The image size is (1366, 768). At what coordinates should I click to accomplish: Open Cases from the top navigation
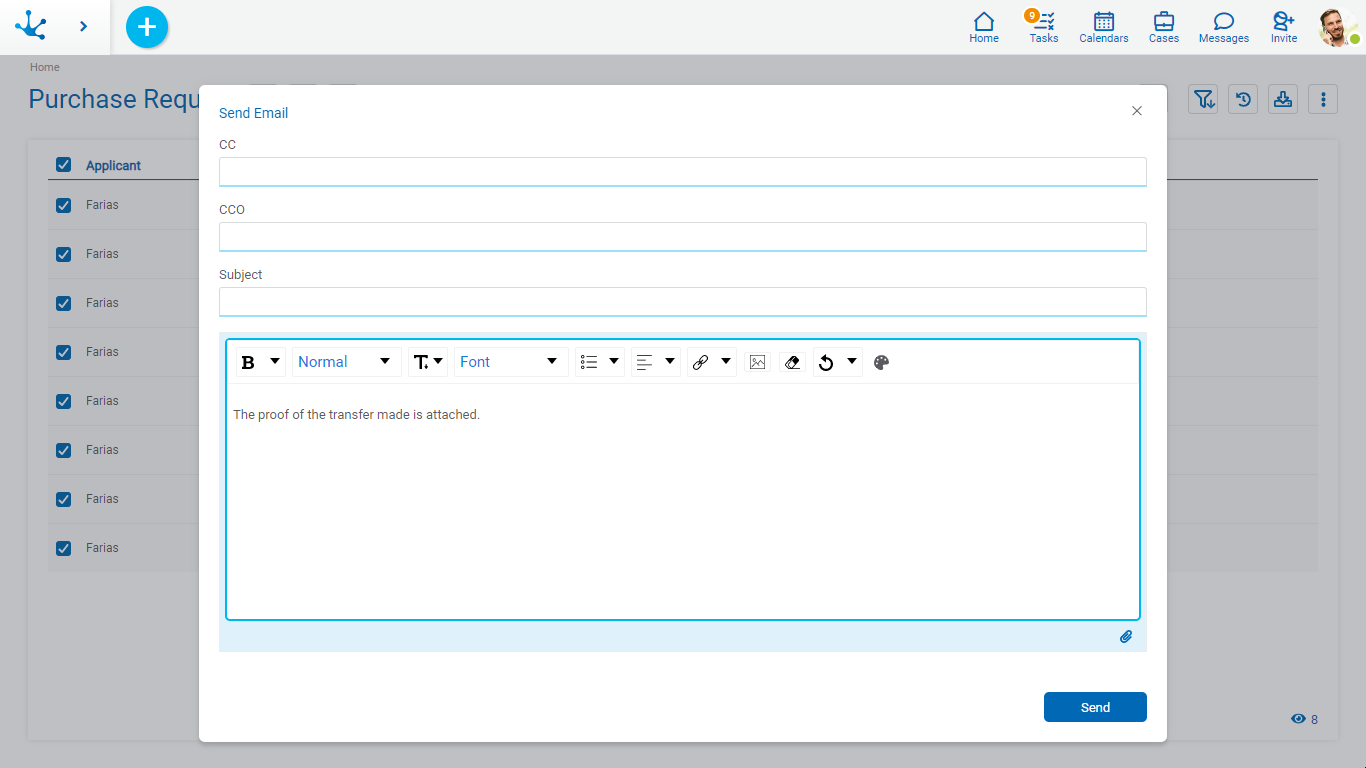(1163, 26)
